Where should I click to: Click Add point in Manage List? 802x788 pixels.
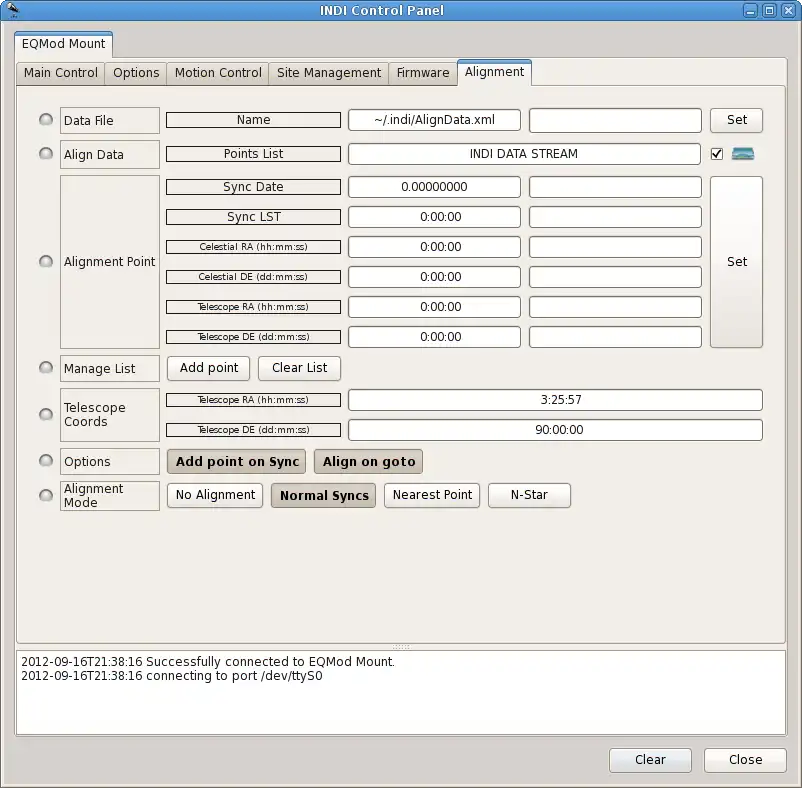(209, 368)
